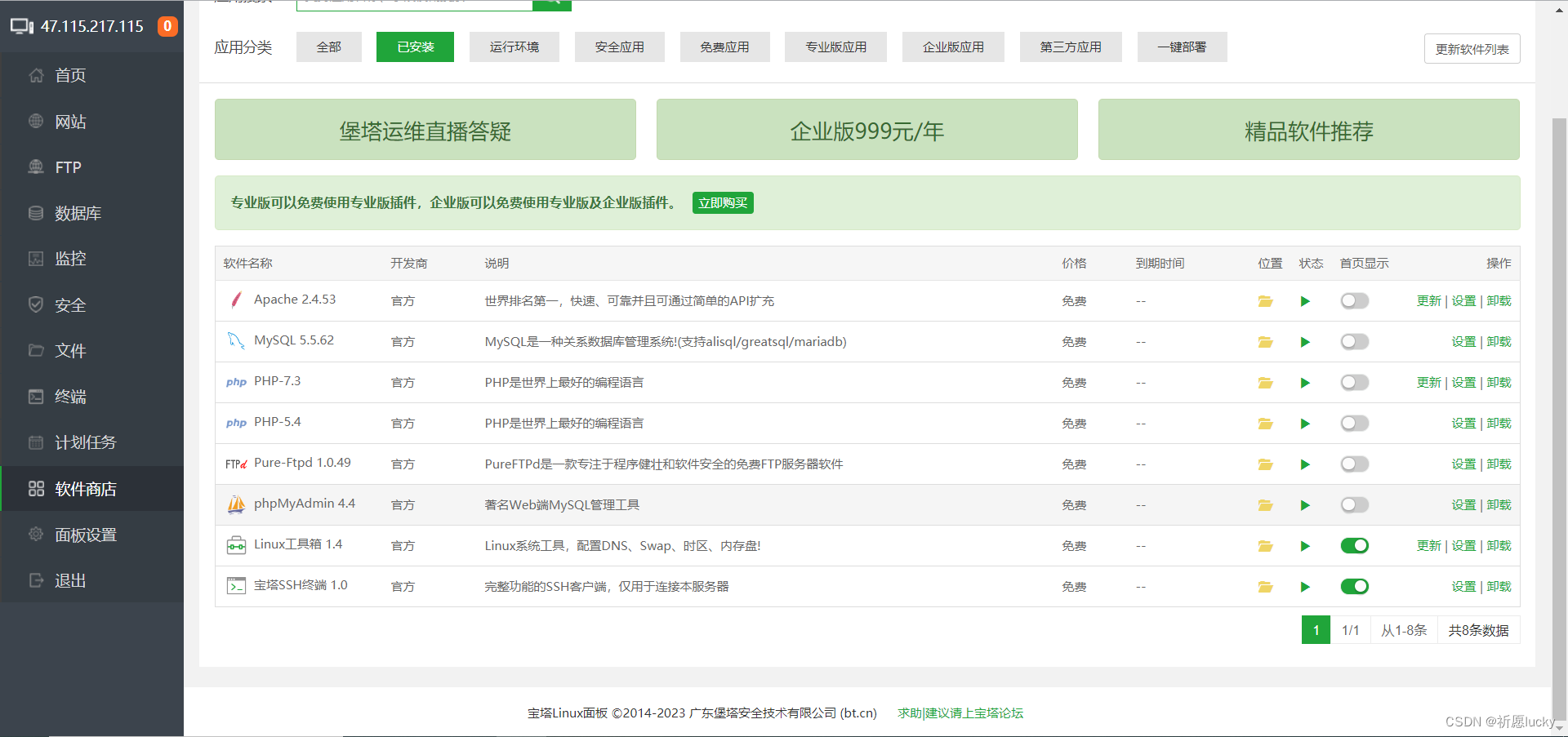Open the MySQL folder location icon
Image resolution: width=1568 pixels, height=737 pixels.
pyautogui.click(x=1265, y=342)
